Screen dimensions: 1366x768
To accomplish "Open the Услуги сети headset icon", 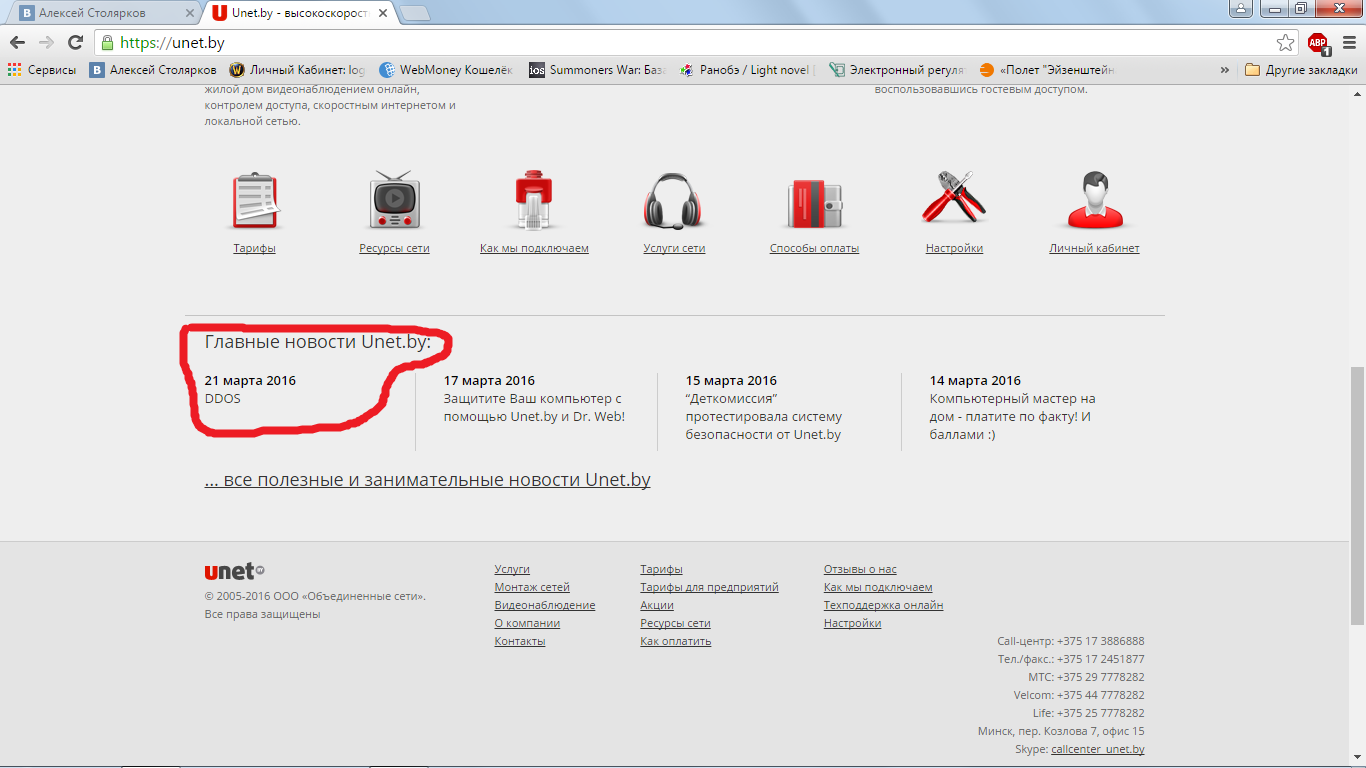I will click(674, 202).
